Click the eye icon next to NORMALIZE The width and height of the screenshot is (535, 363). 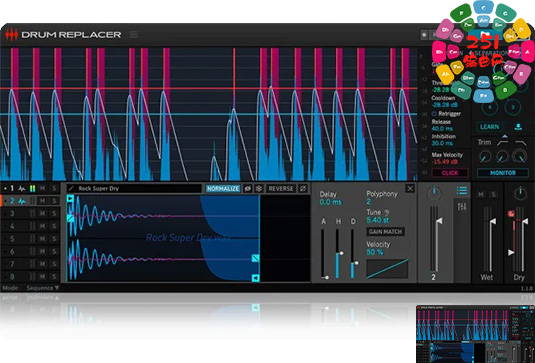[248, 188]
